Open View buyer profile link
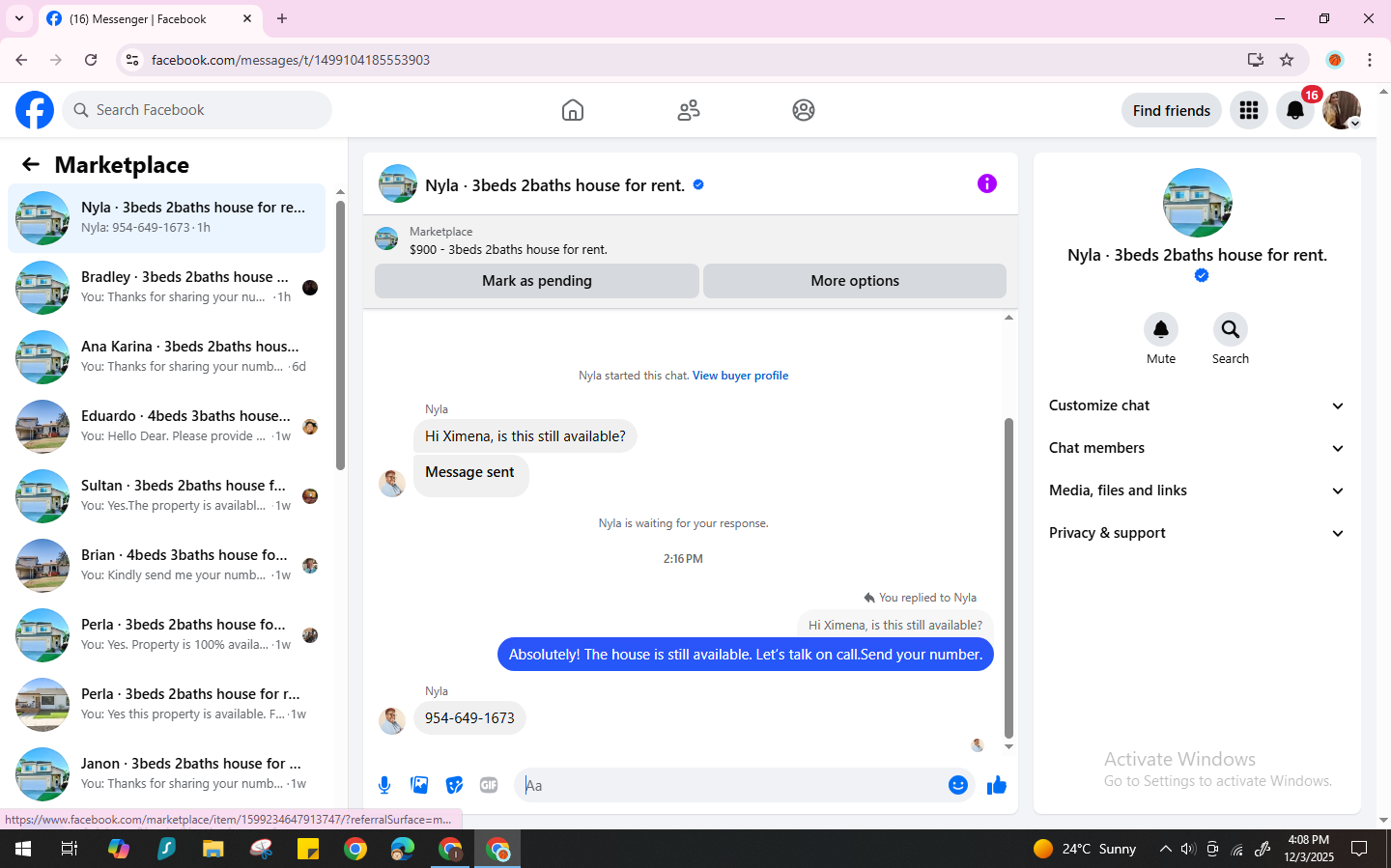Image resolution: width=1391 pixels, height=868 pixels. coord(740,376)
